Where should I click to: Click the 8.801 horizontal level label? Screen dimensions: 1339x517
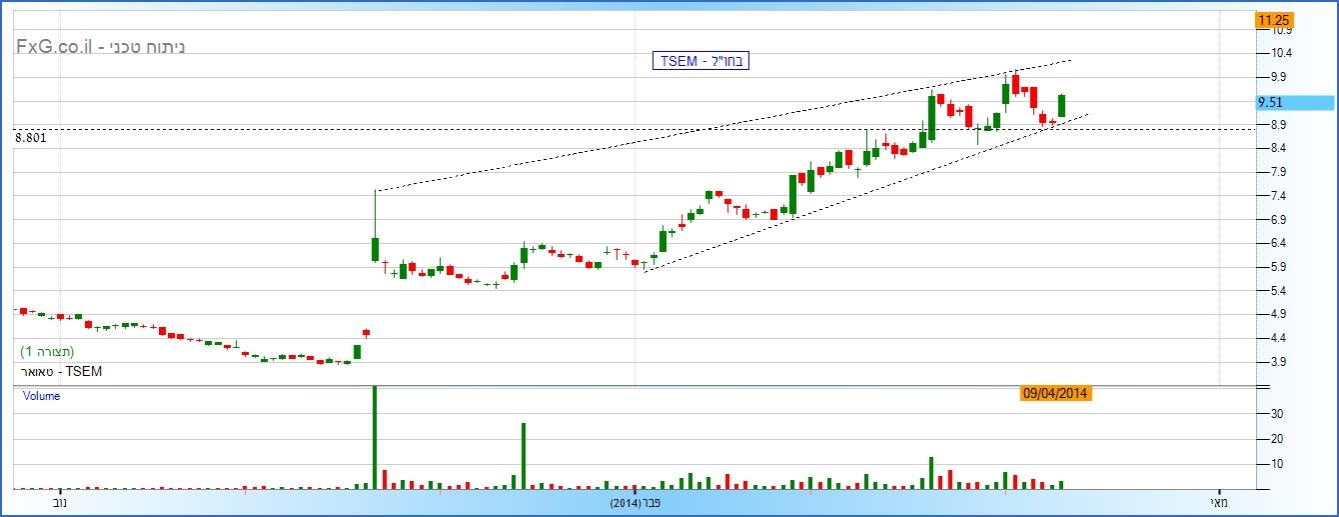point(31,138)
